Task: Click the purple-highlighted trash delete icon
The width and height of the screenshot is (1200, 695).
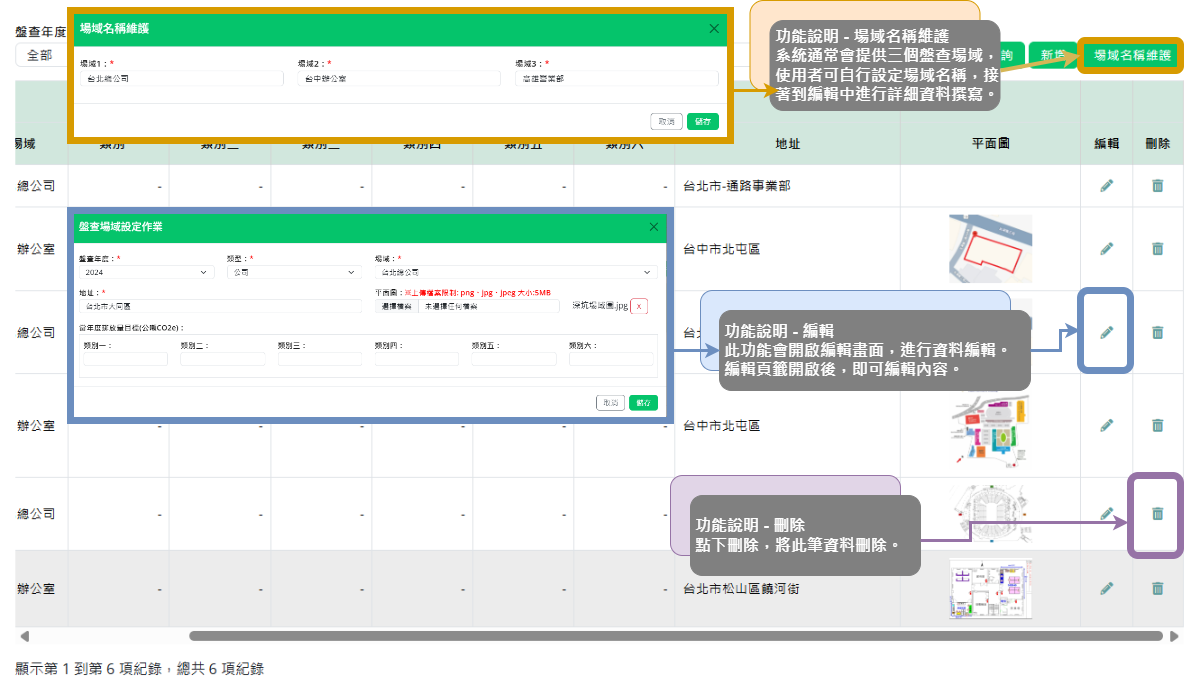Action: (1157, 514)
